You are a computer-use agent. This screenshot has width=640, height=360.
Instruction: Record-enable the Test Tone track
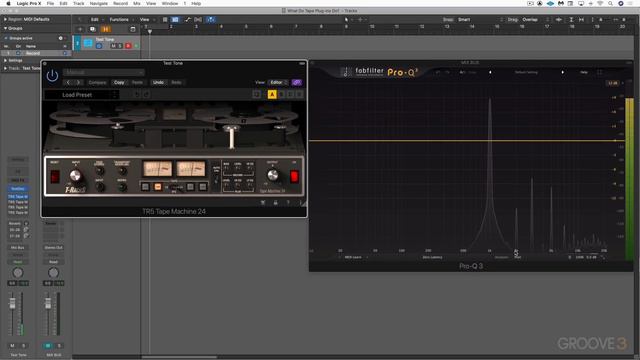pyautogui.click(x=128, y=46)
